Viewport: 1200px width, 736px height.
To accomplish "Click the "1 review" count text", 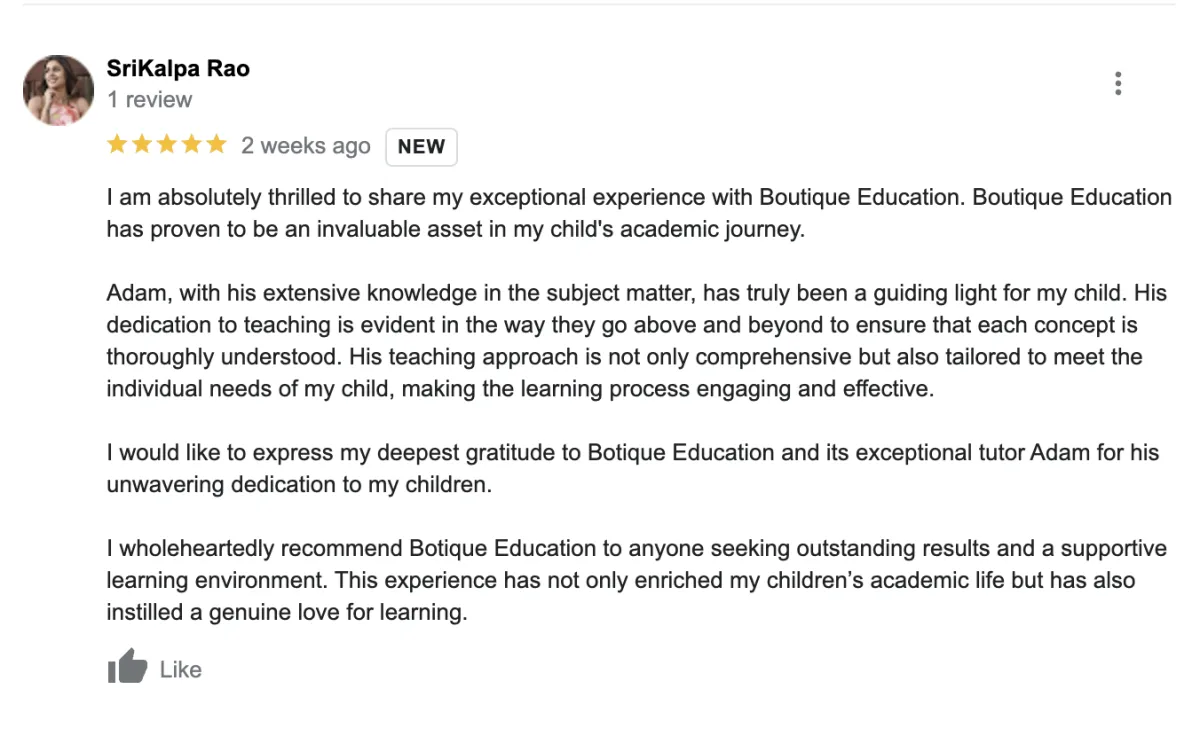I will click(x=150, y=100).
